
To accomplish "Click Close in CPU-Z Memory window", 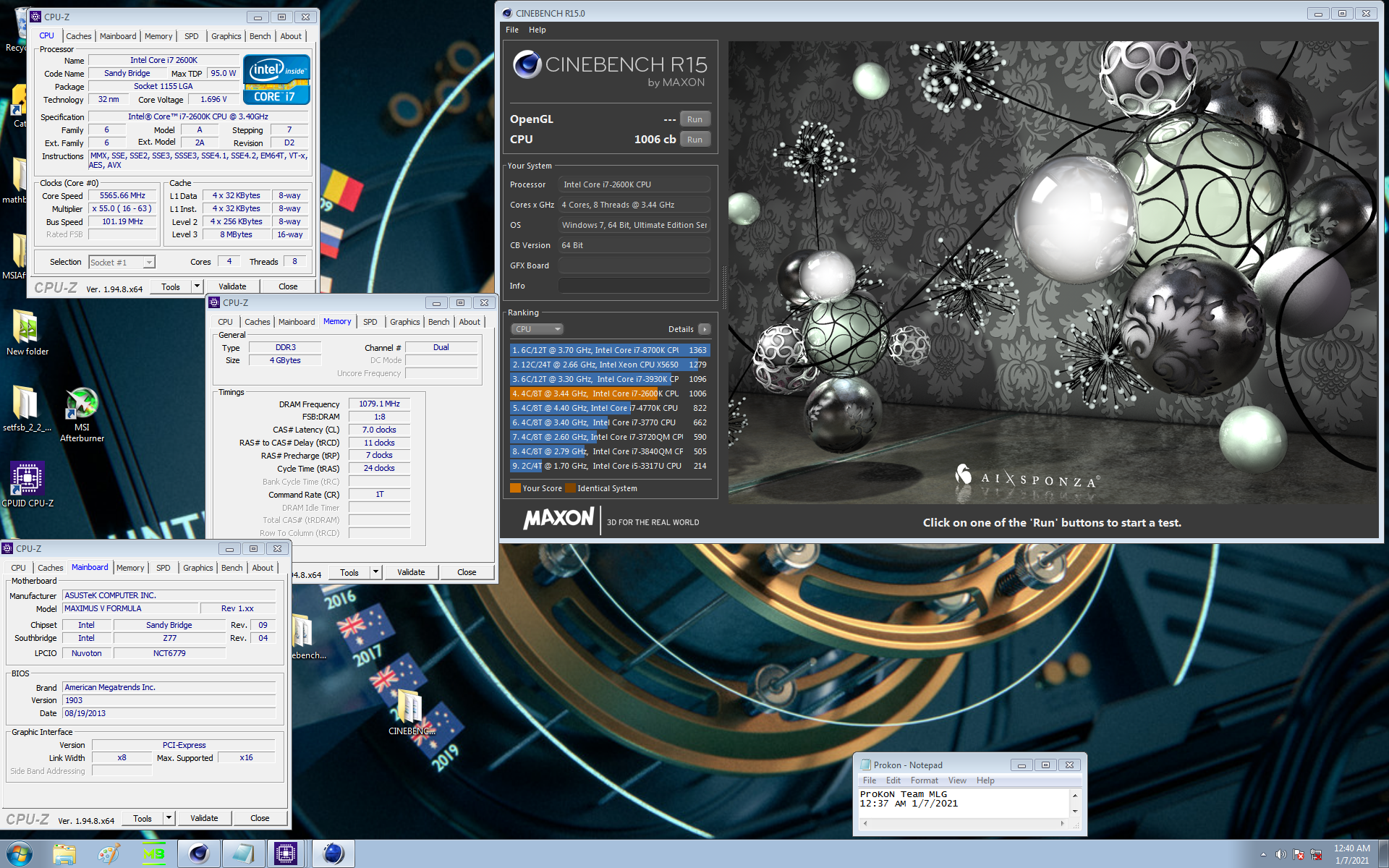I will point(467,572).
